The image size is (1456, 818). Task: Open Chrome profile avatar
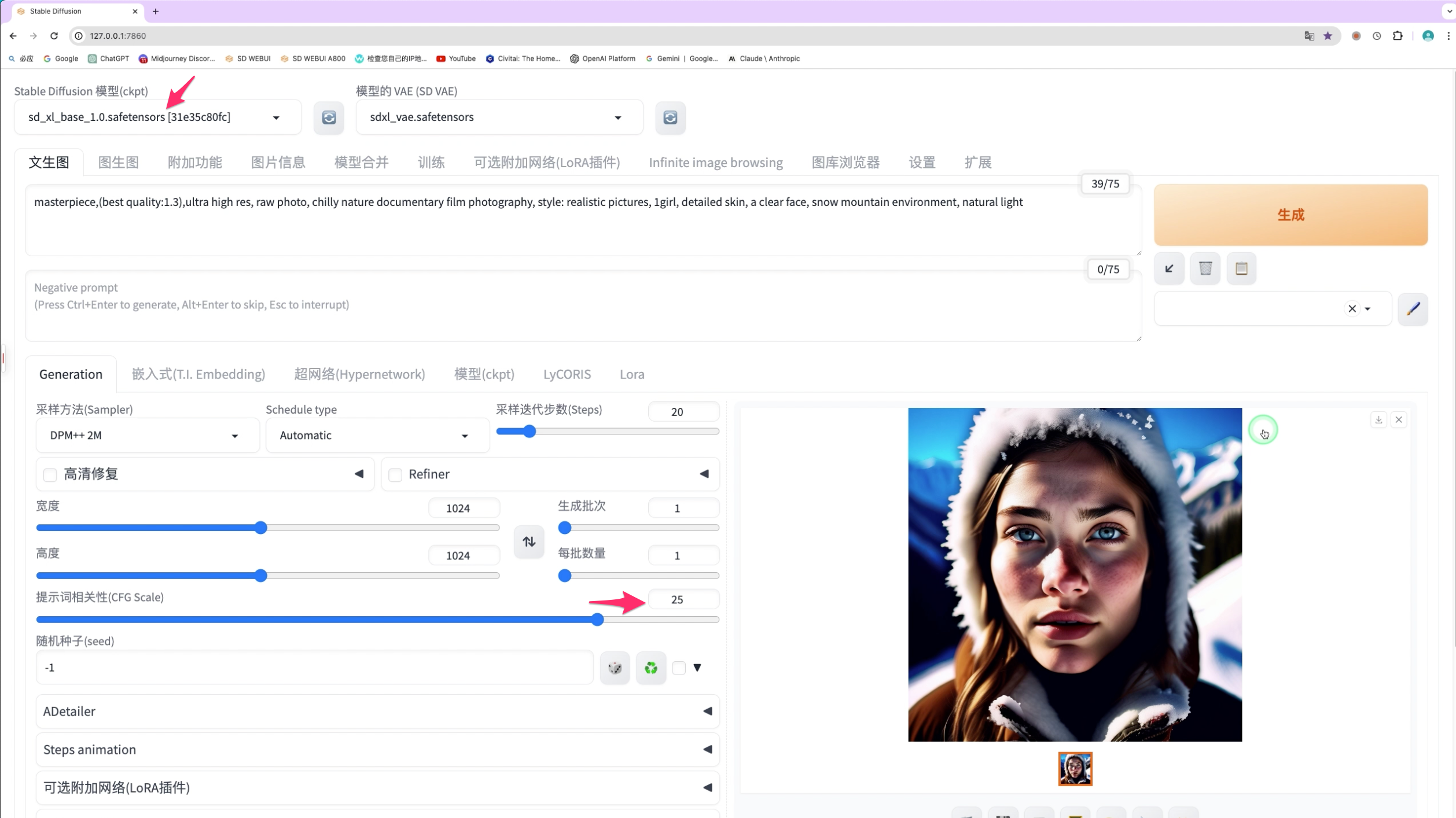click(x=1428, y=36)
